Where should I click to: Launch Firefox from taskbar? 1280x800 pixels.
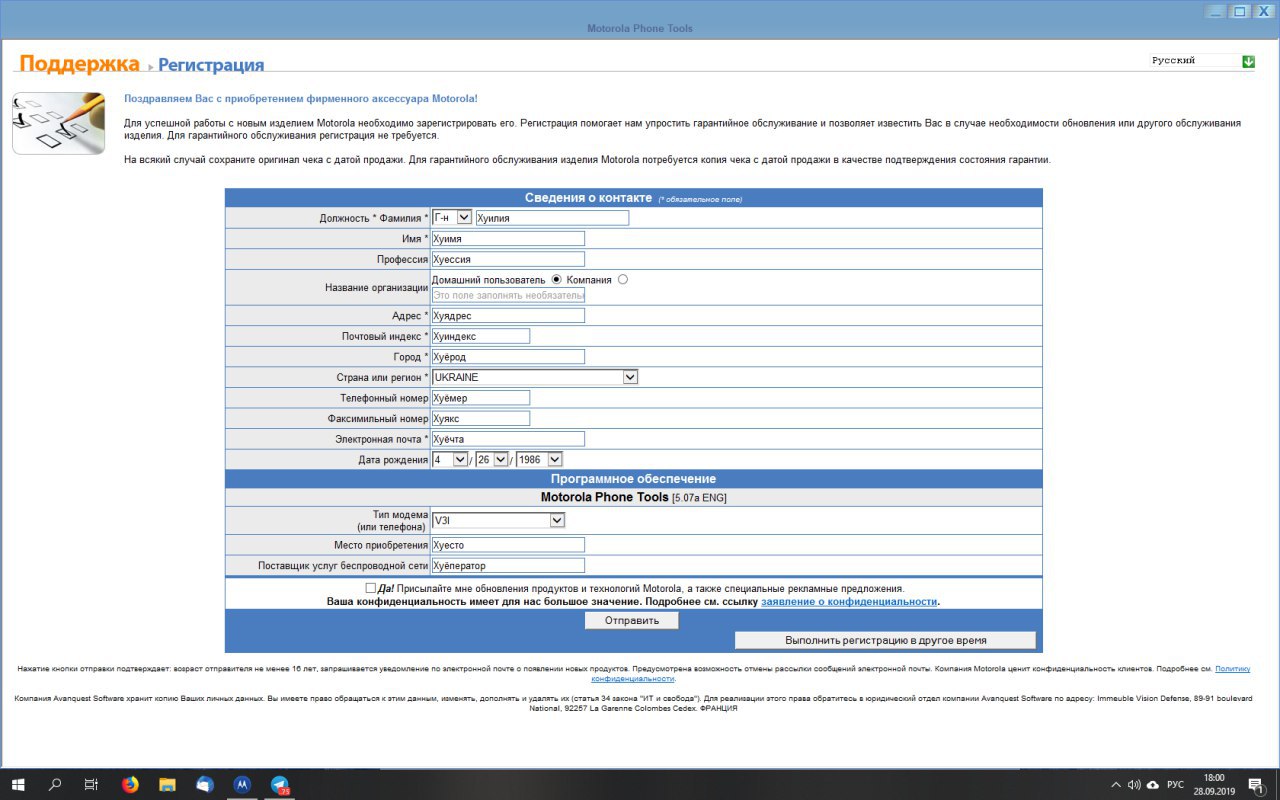pyautogui.click(x=130, y=785)
